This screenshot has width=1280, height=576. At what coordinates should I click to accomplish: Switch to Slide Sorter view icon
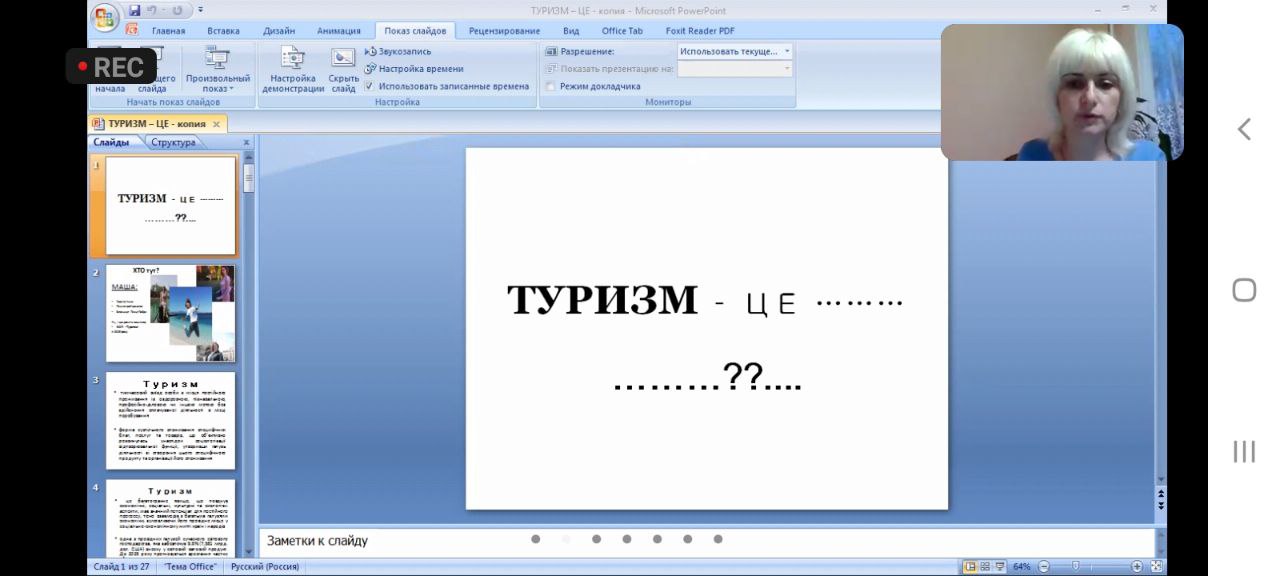tap(985, 566)
